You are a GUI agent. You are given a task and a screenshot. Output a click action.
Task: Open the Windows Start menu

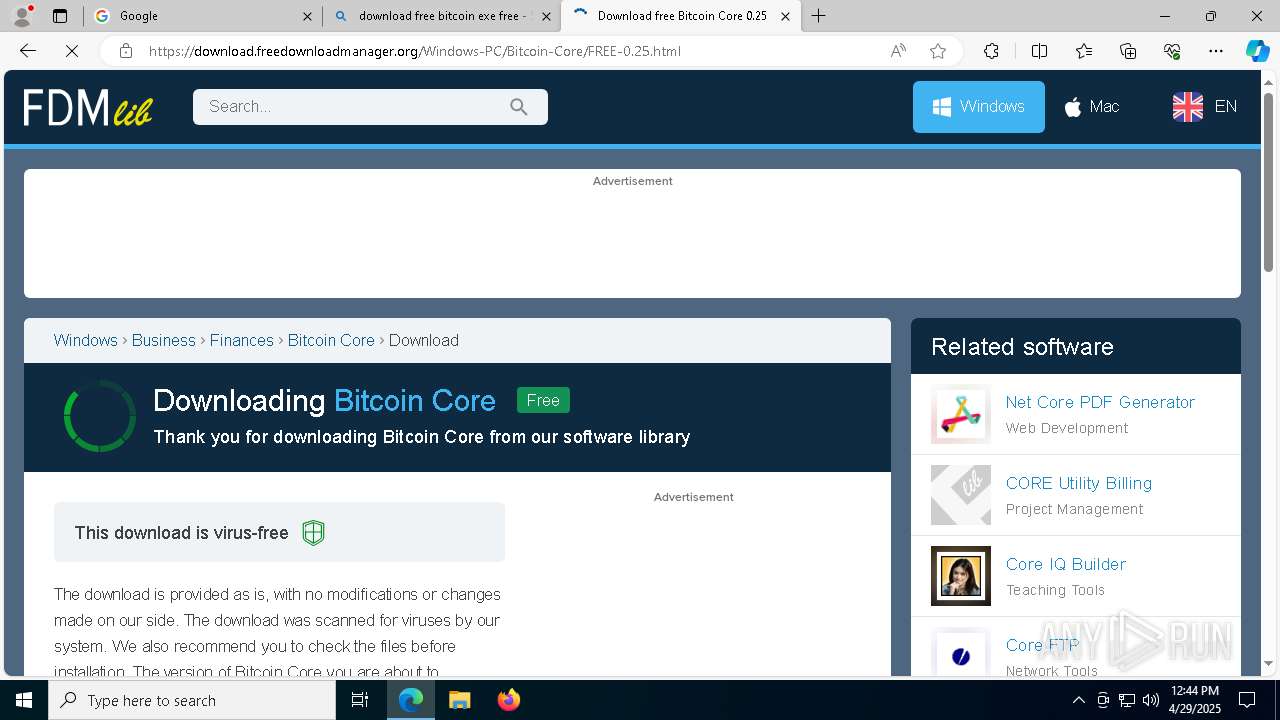(24, 700)
